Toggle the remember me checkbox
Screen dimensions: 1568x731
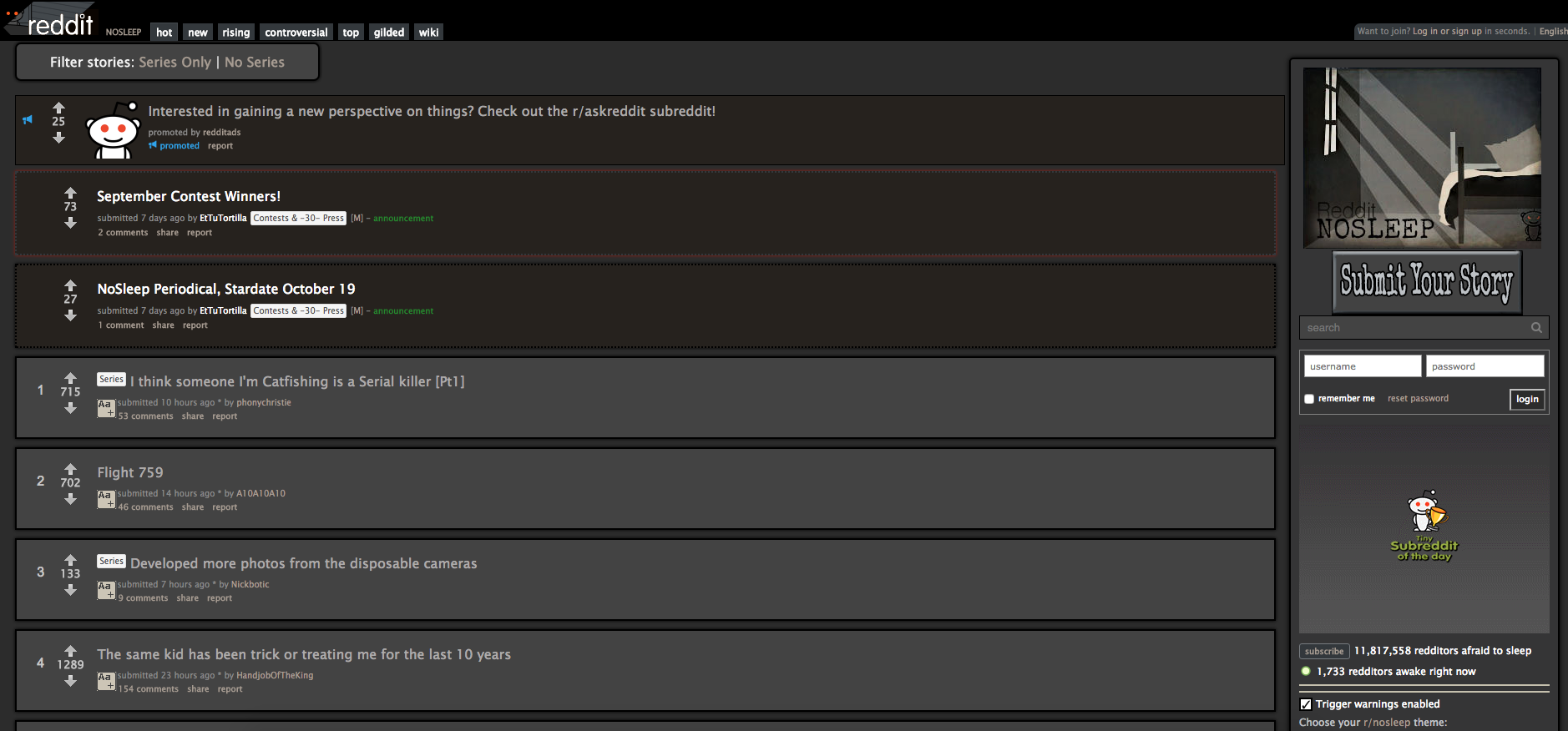click(x=1309, y=399)
